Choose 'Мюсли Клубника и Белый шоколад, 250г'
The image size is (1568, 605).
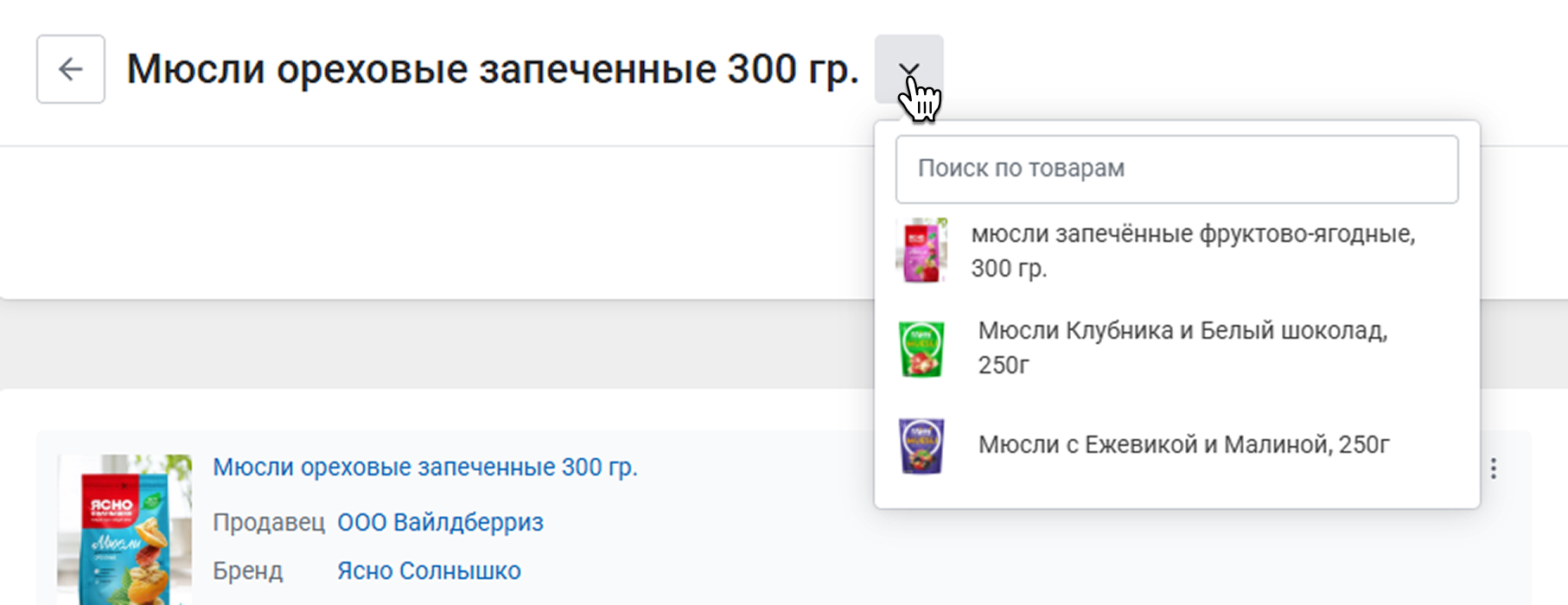pos(1182,347)
